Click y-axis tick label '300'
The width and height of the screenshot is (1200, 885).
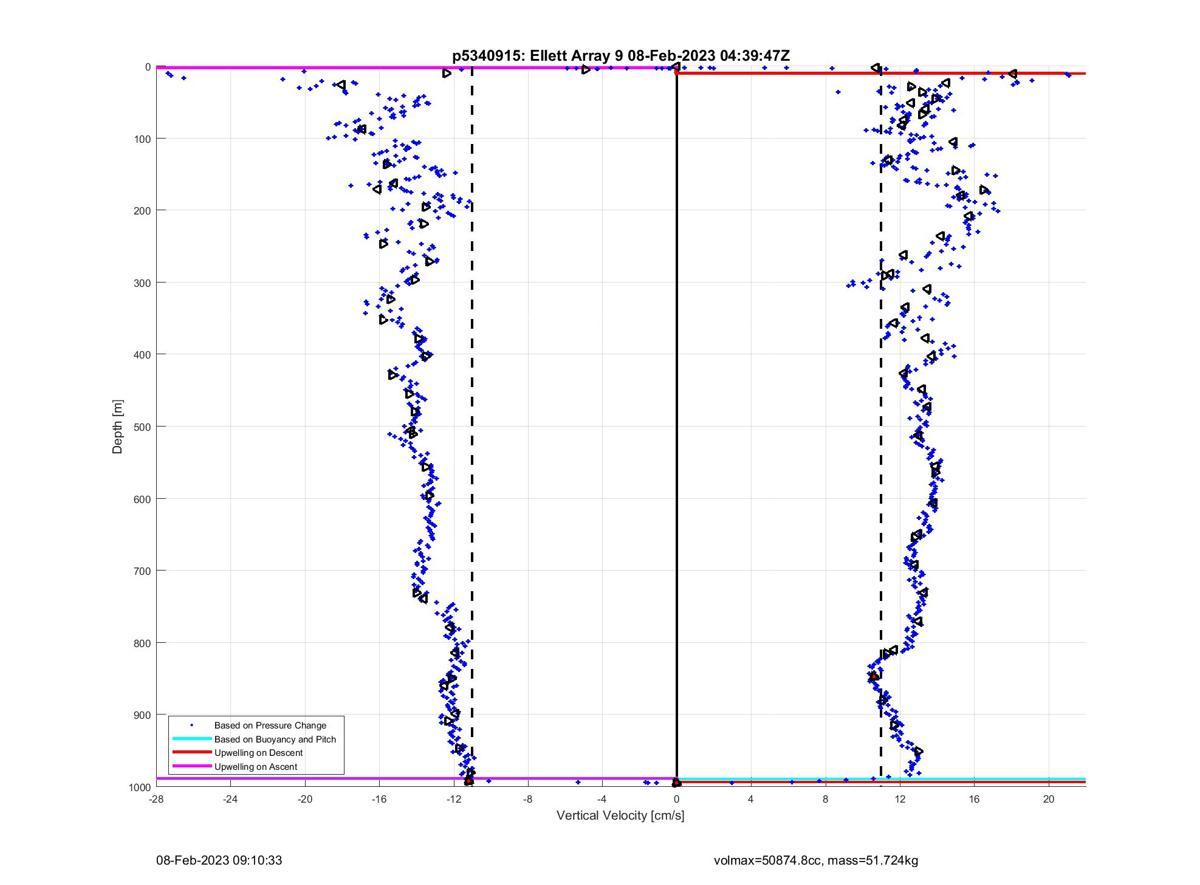pyautogui.click(x=142, y=283)
